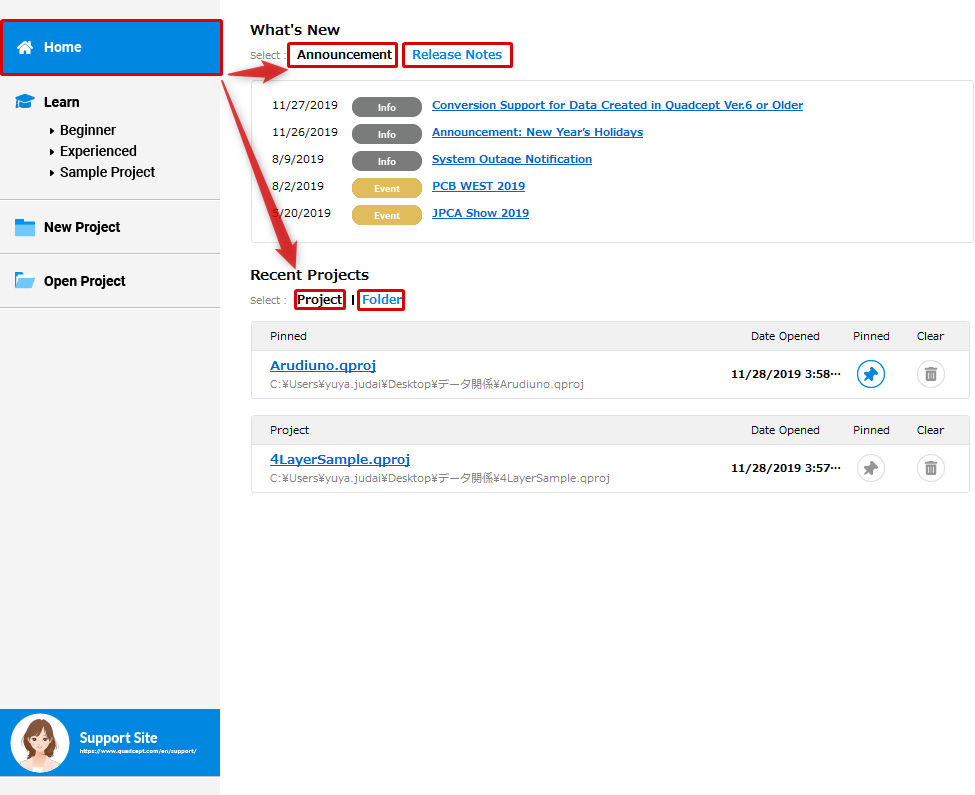
Task: Click the New Project folder icon
Action: pyautogui.click(x=25, y=227)
